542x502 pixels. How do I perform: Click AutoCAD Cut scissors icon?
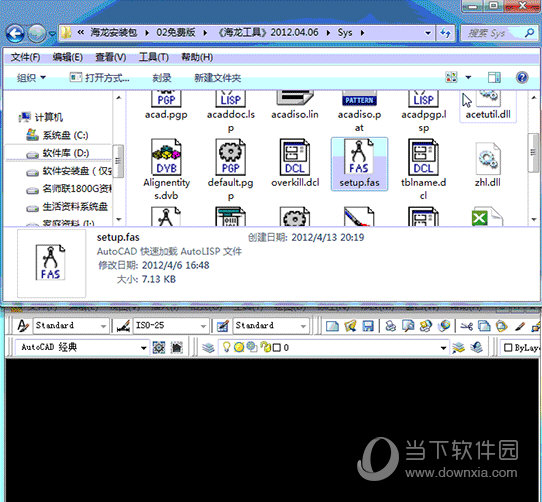point(467,326)
